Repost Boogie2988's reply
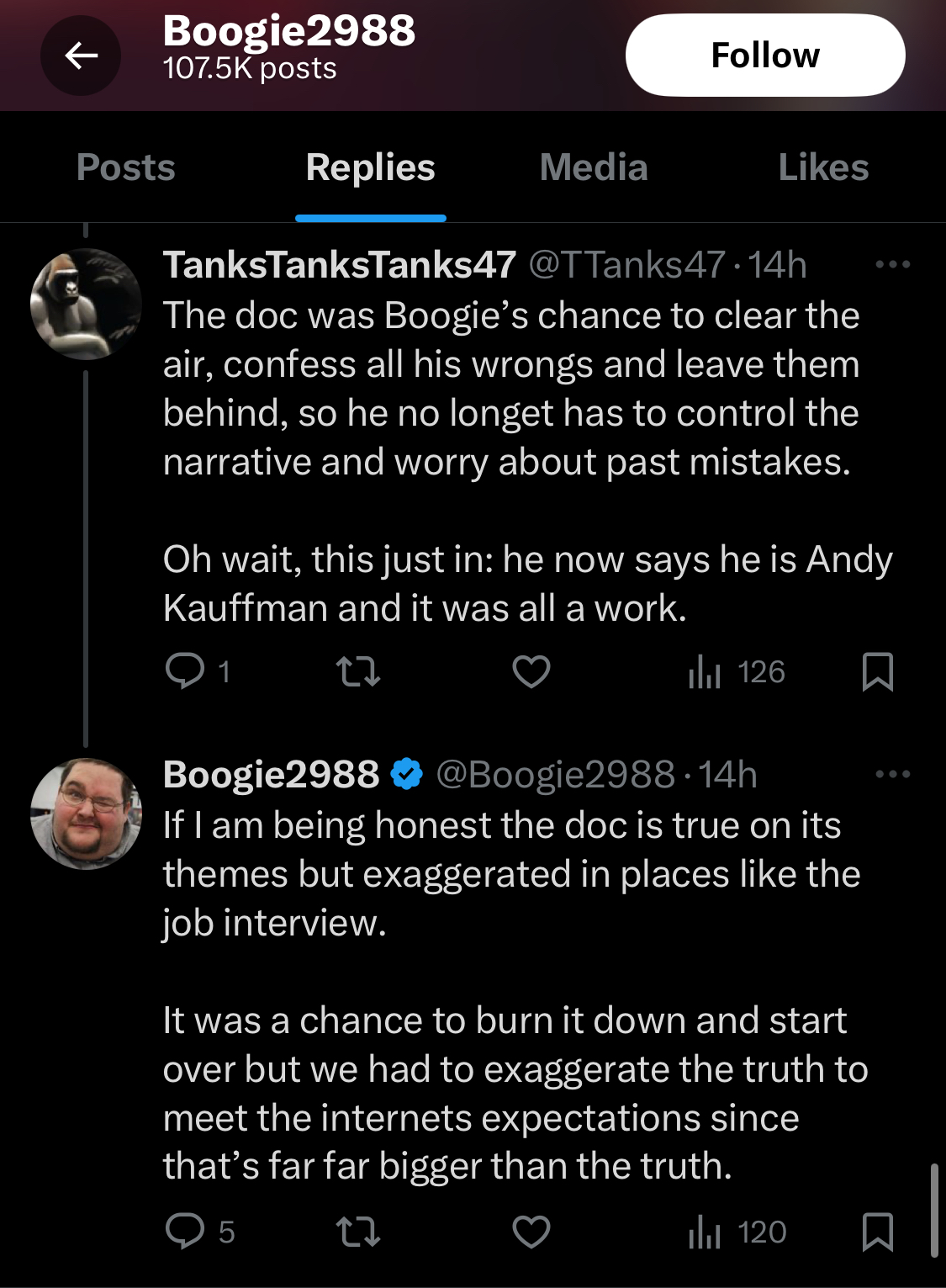 pyautogui.click(x=358, y=1232)
